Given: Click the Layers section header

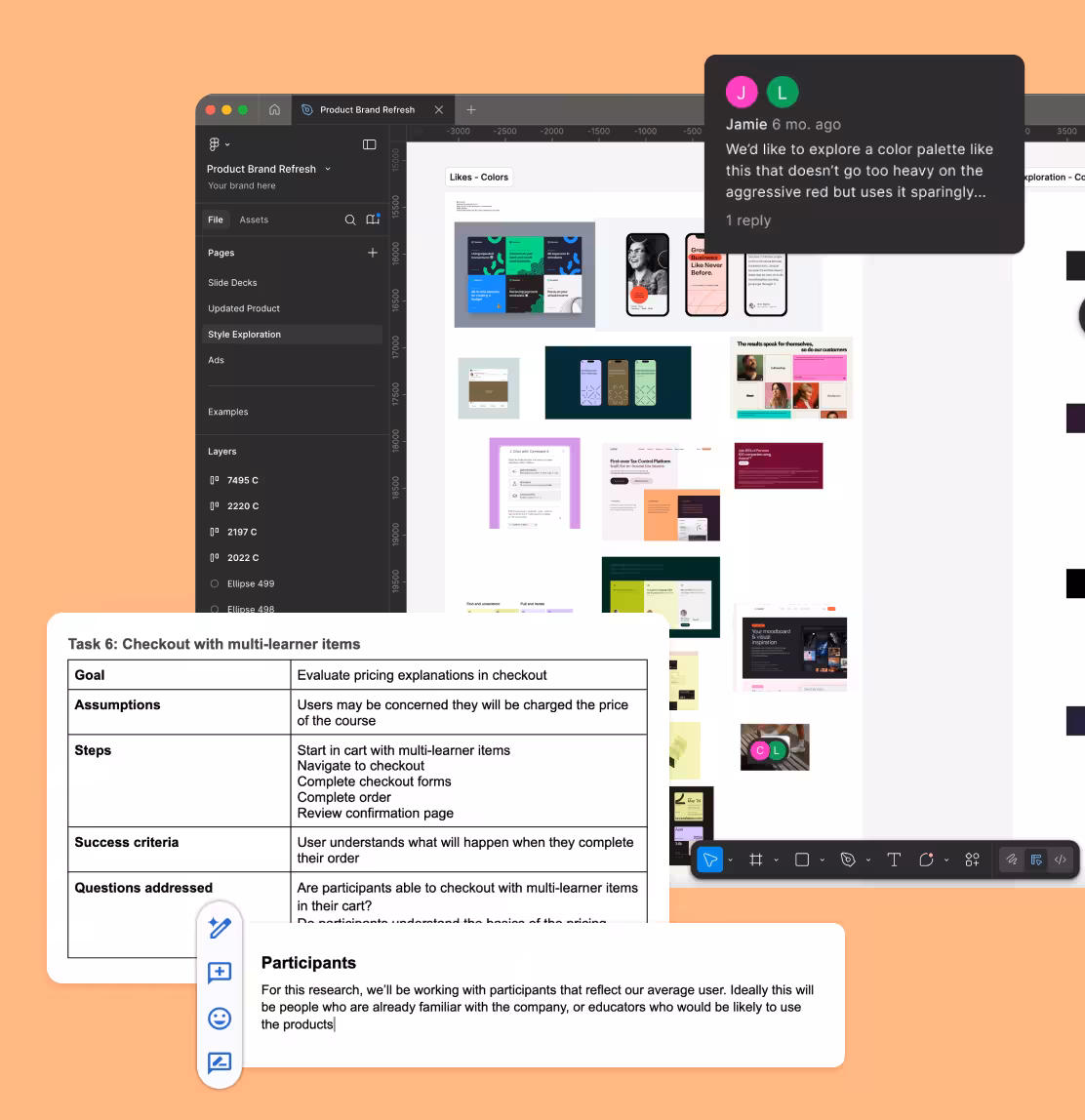Looking at the screenshot, I should [221, 452].
